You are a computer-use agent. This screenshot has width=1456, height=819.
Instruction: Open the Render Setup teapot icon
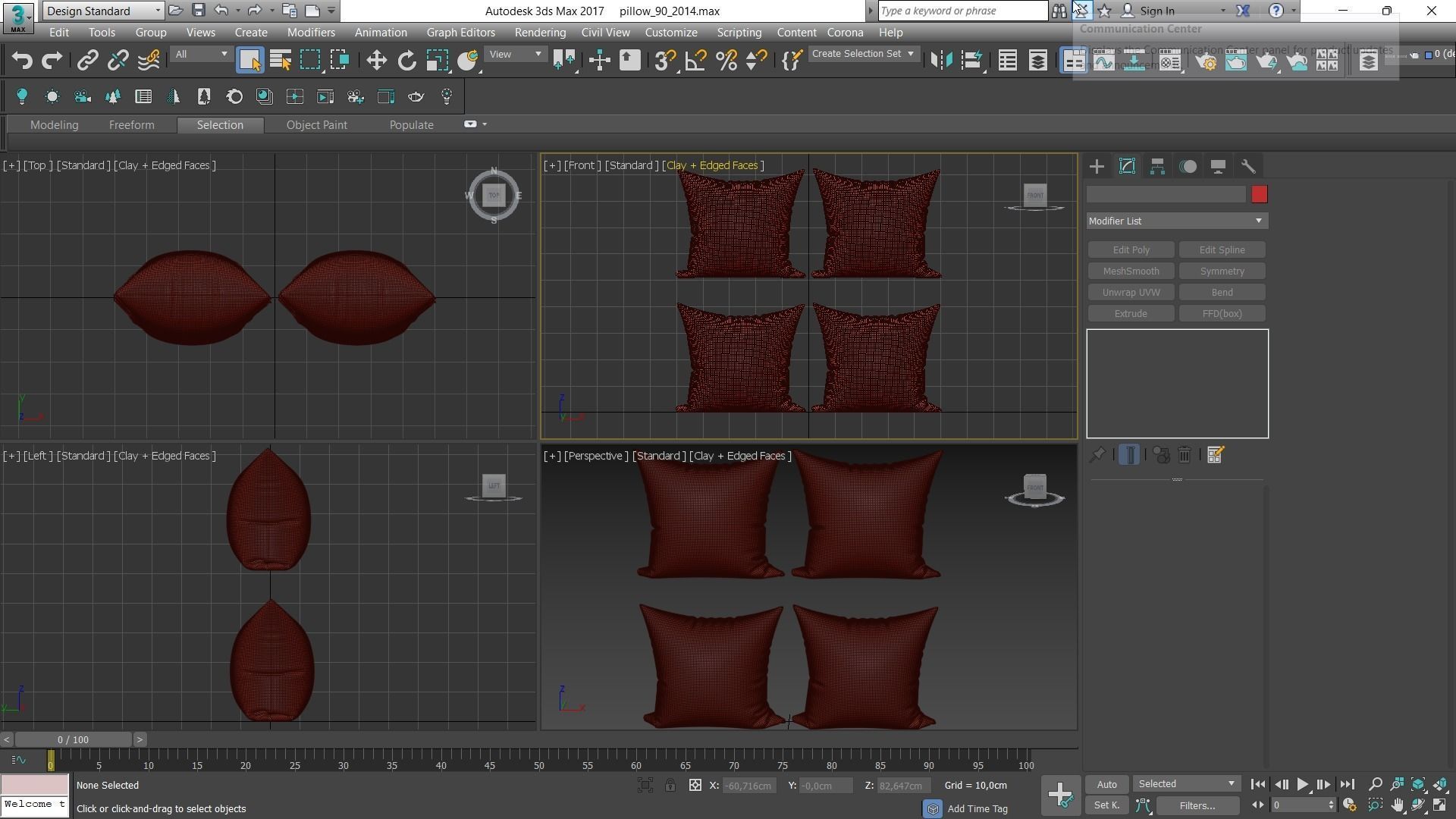1206,61
